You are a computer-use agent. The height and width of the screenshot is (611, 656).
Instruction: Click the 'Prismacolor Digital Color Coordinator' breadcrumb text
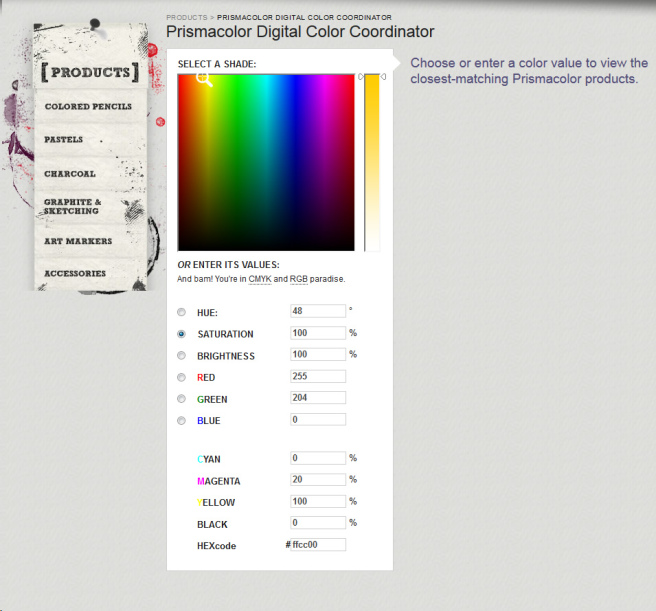click(x=304, y=17)
